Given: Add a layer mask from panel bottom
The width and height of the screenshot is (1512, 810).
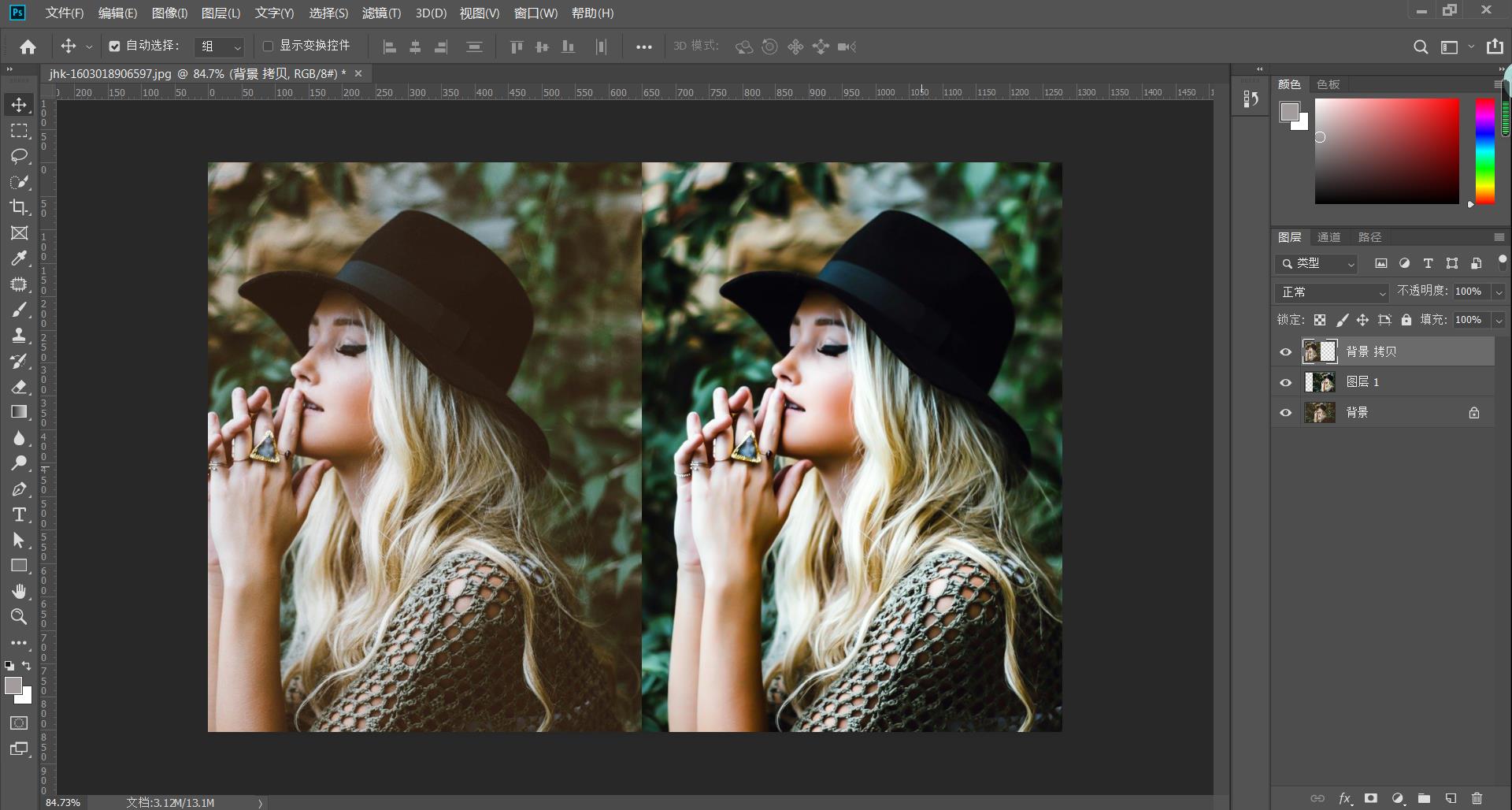Looking at the screenshot, I should click(x=1371, y=798).
